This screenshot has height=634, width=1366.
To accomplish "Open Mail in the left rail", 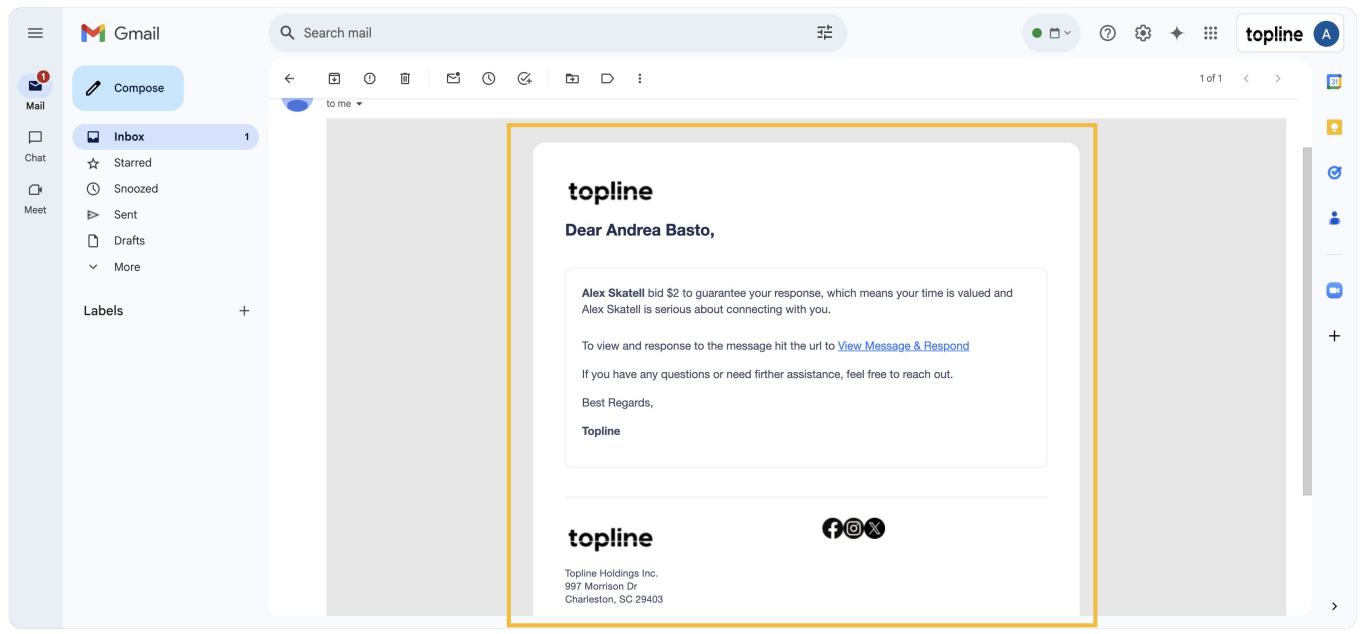I will click(x=35, y=92).
